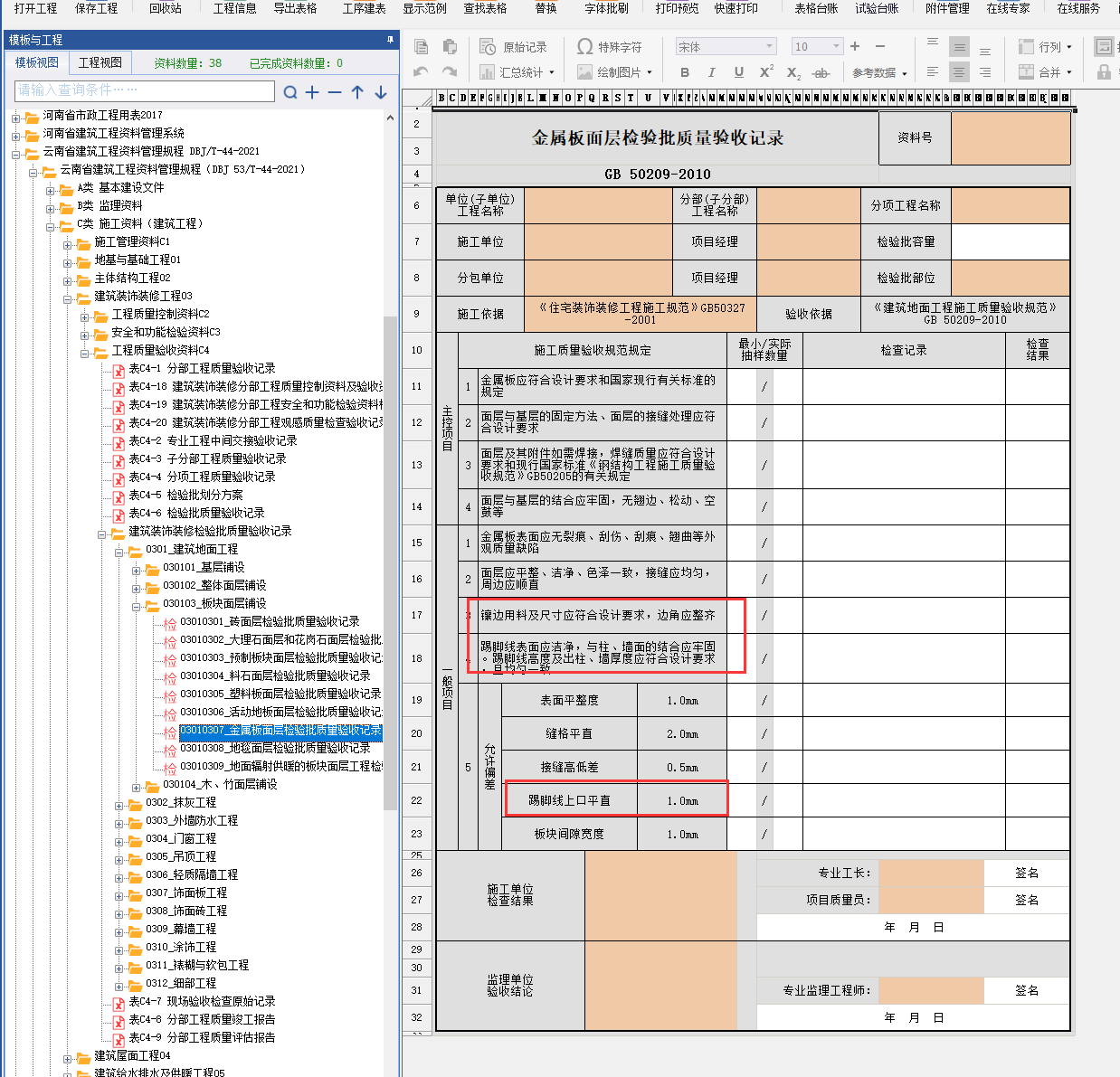Screen dimensions: 1120x1077
Task: Click the add plus icon beside search
Action: 312,92
